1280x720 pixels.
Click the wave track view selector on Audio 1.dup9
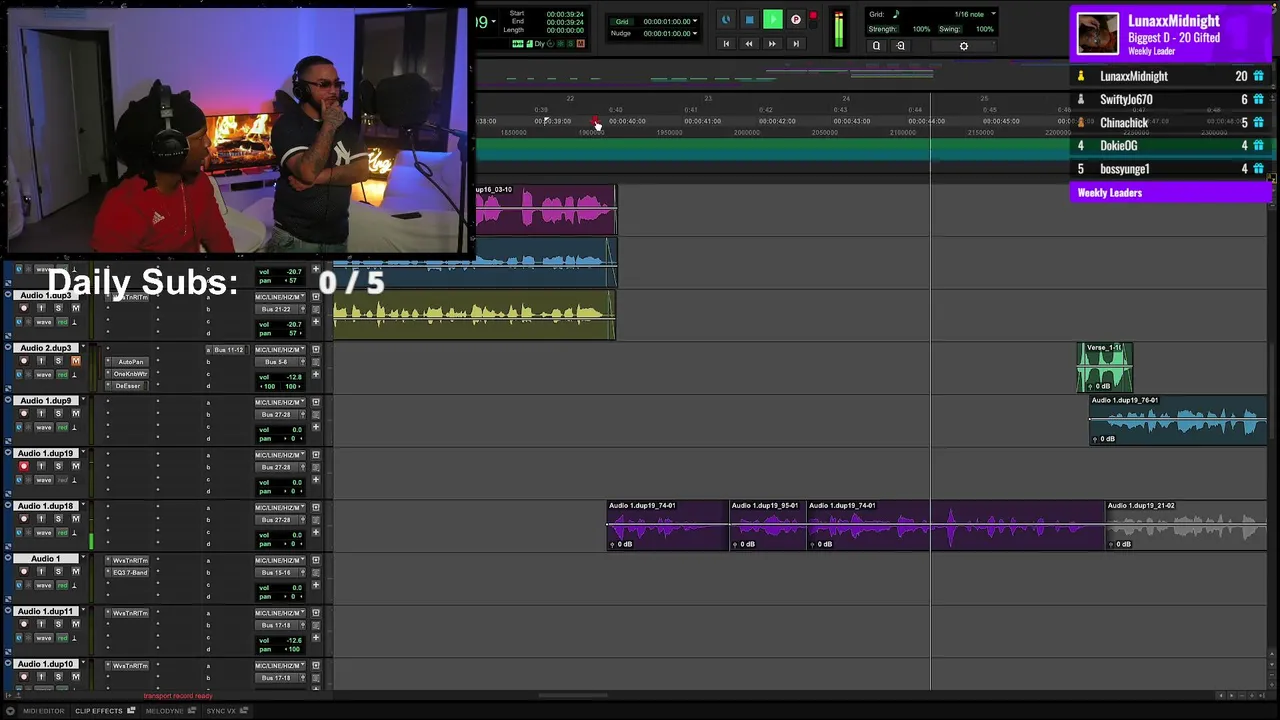point(44,427)
